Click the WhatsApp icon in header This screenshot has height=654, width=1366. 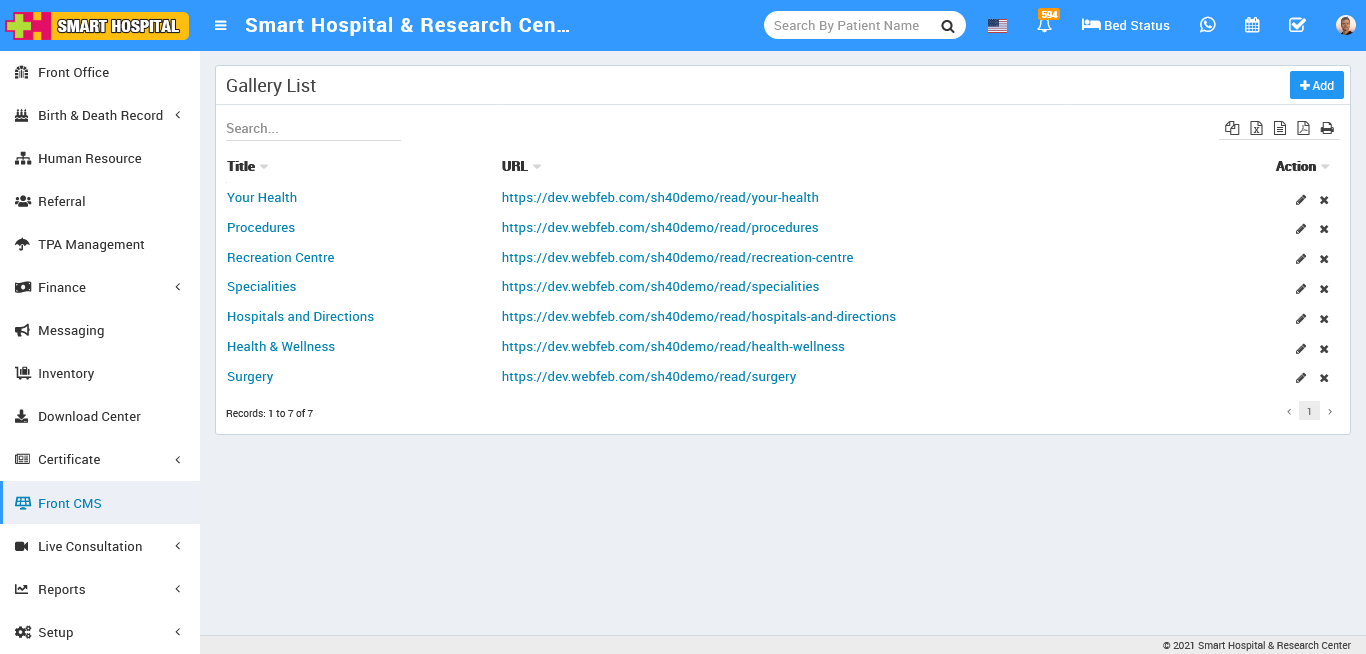[1208, 25]
